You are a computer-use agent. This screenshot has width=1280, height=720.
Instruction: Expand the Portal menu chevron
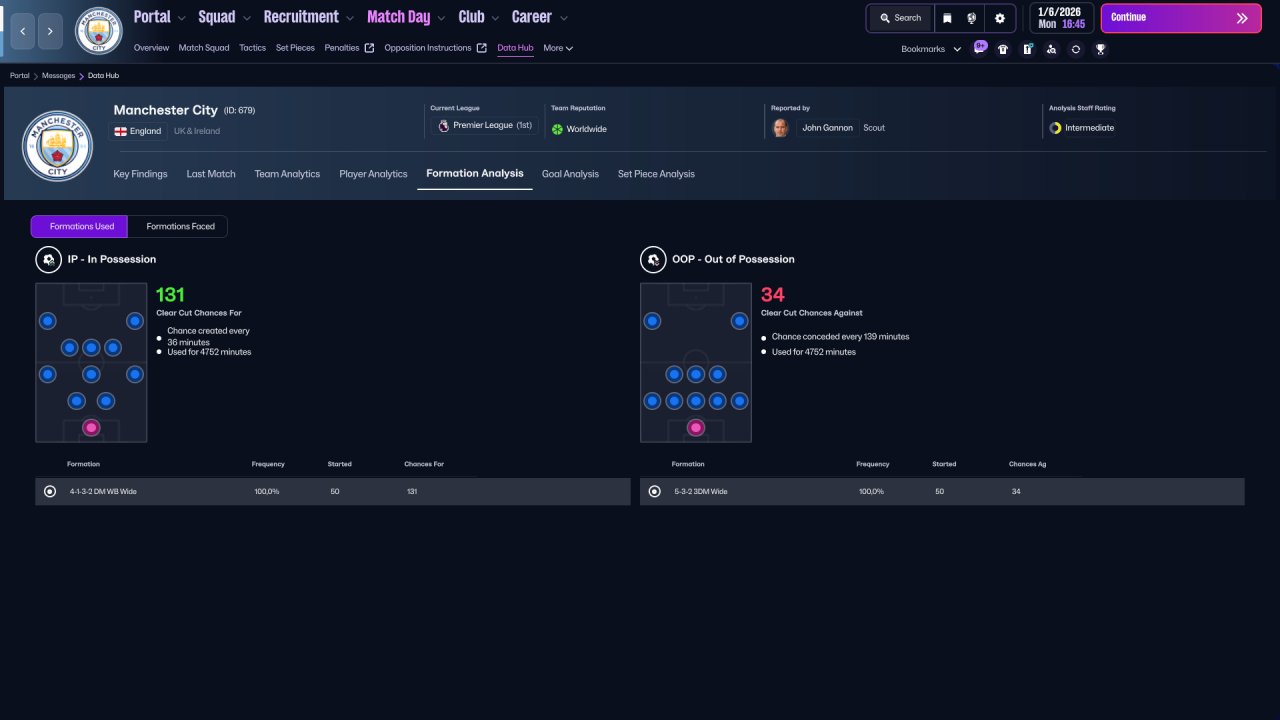pos(181,18)
